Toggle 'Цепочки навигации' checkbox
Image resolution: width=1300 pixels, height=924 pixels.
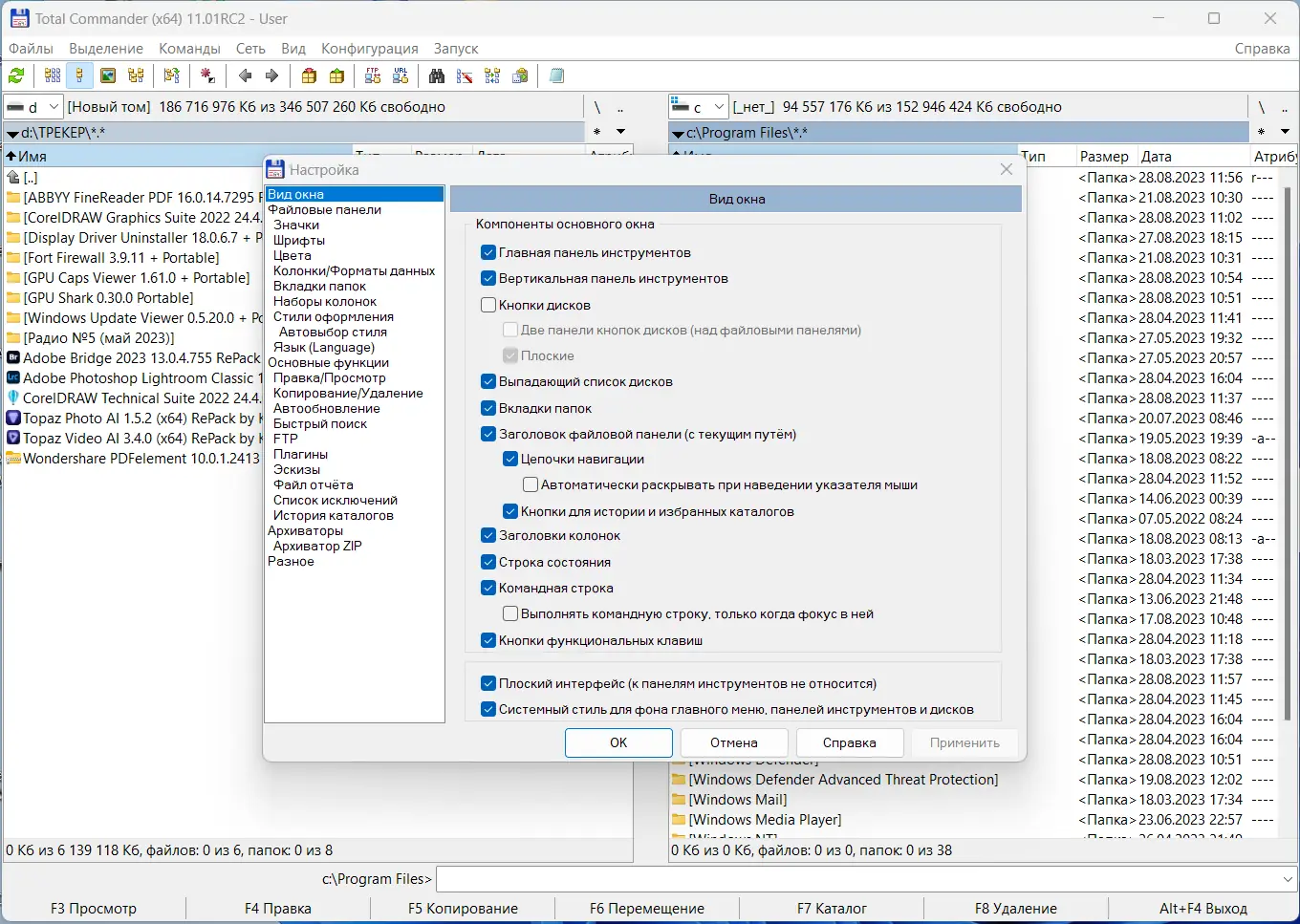pyautogui.click(x=510, y=459)
